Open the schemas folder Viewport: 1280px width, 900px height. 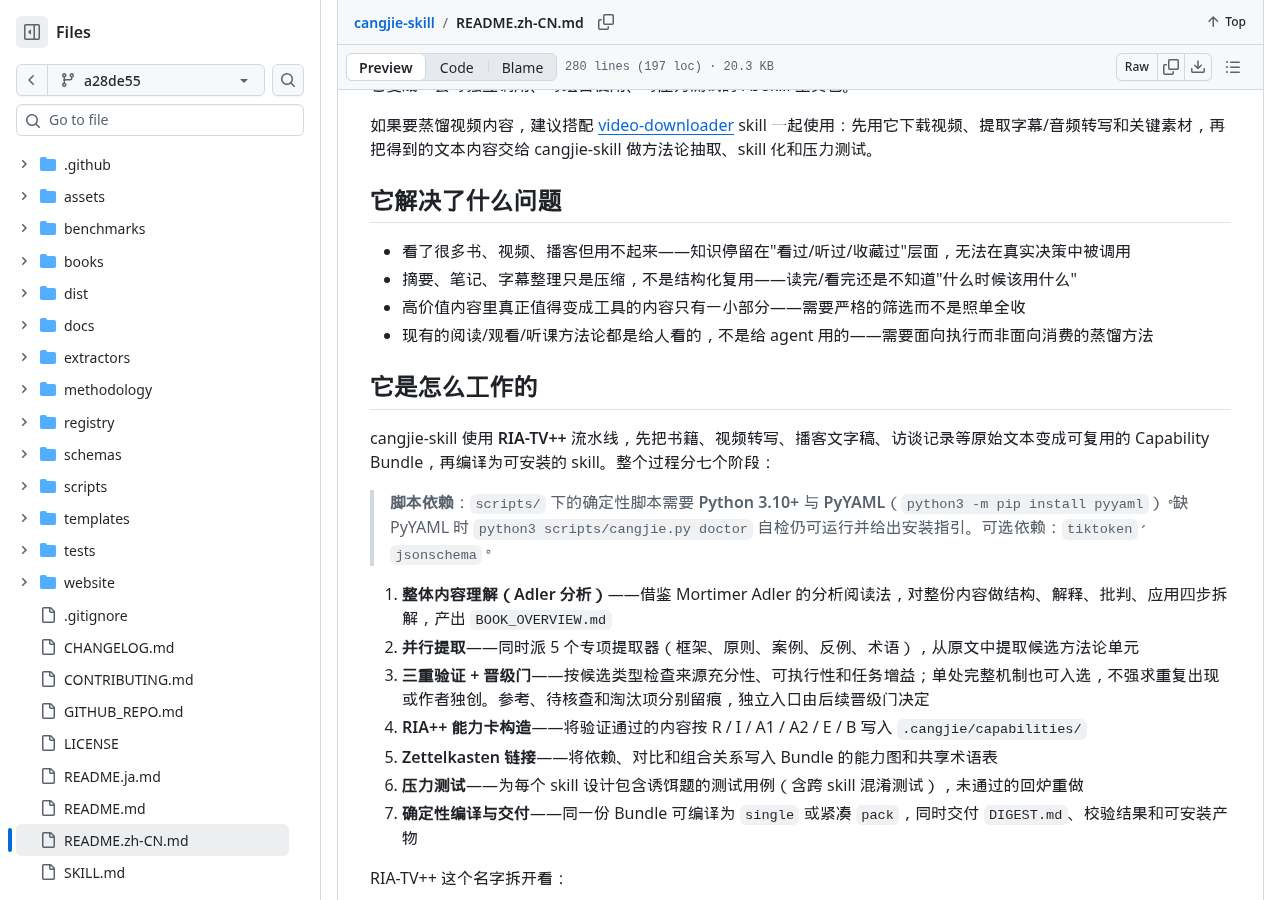click(x=93, y=455)
